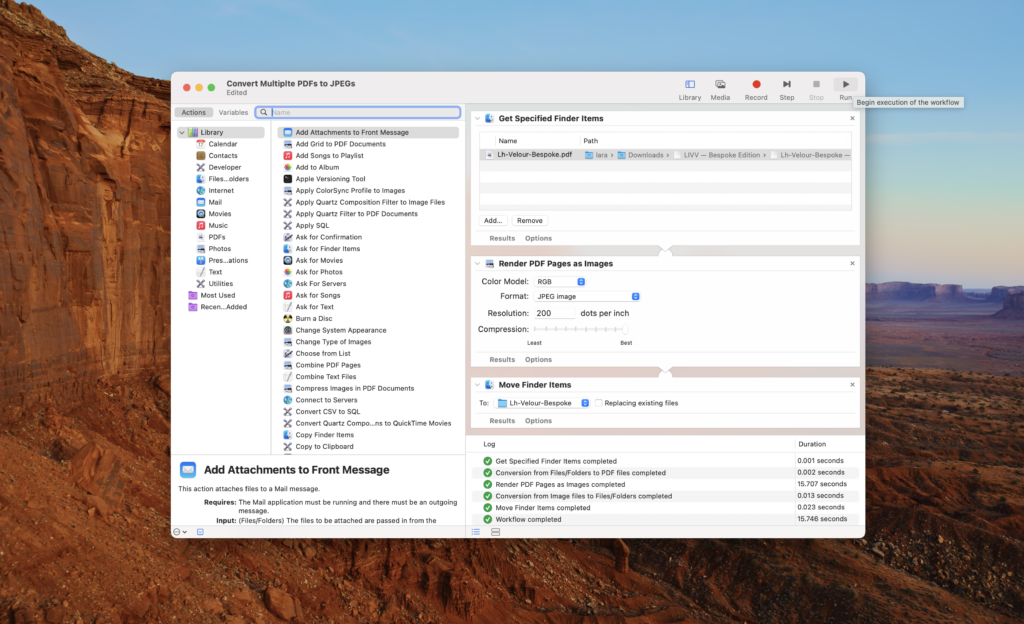The width and height of the screenshot is (1024, 624).
Task: Click the Run workflow play icon
Action: (x=846, y=85)
